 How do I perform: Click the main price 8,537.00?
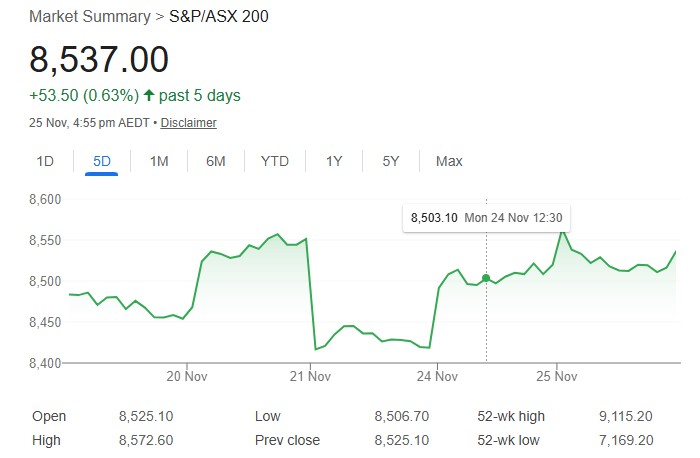99,60
